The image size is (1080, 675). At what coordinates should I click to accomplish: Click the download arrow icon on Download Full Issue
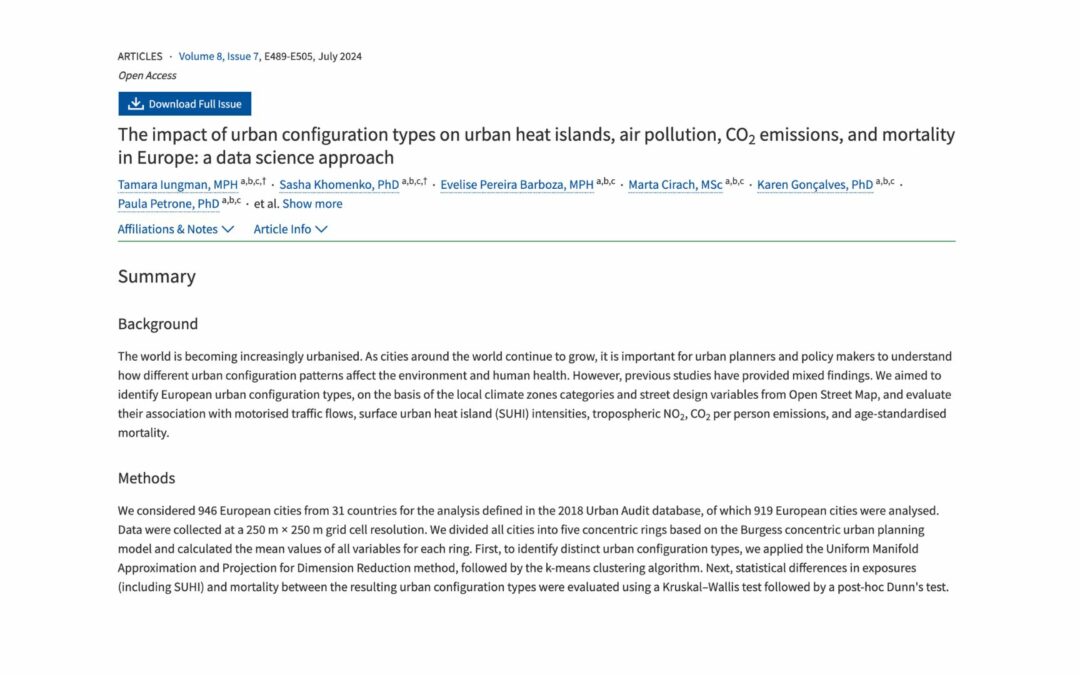coord(136,103)
